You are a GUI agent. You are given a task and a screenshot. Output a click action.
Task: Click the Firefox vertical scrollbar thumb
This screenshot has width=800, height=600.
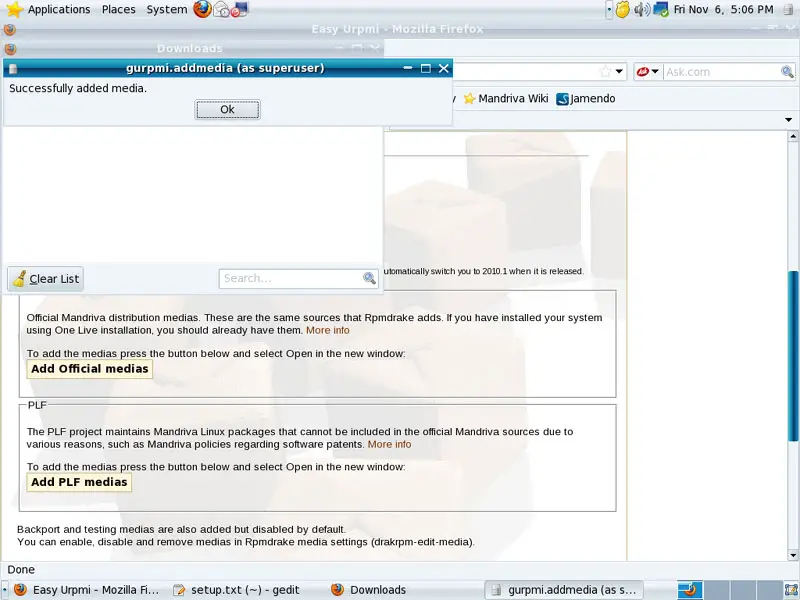pyautogui.click(x=793, y=356)
